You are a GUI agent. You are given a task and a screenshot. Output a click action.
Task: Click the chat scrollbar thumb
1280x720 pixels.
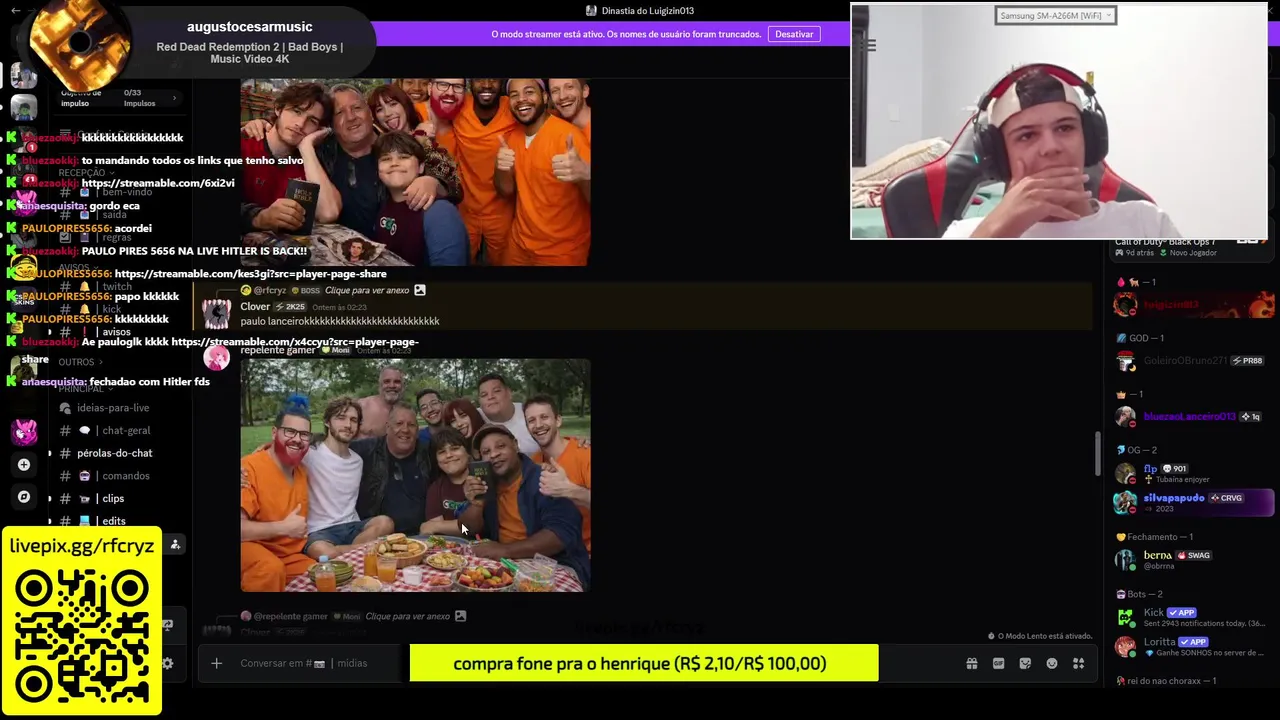tap(1097, 454)
